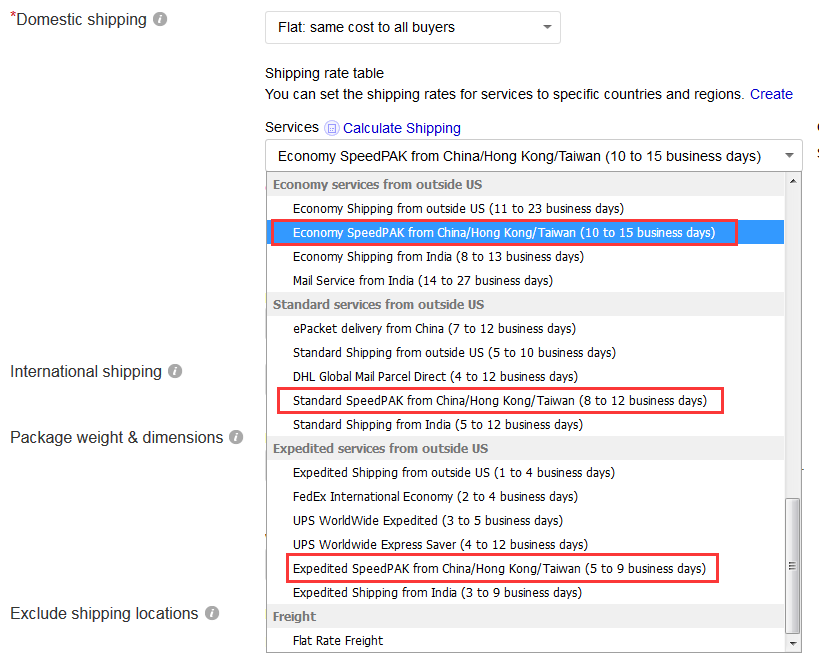The width and height of the screenshot is (819, 667).
Task: Choose Expedited SpeedPAK 5 to 9 days
Action: pos(499,569)
